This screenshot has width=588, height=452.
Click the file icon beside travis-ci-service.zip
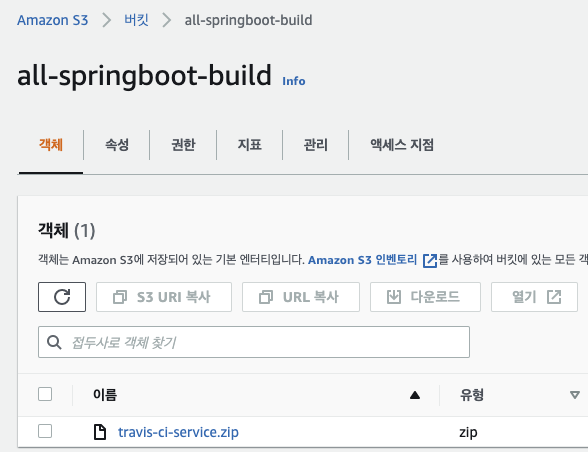tap(100, 432)
